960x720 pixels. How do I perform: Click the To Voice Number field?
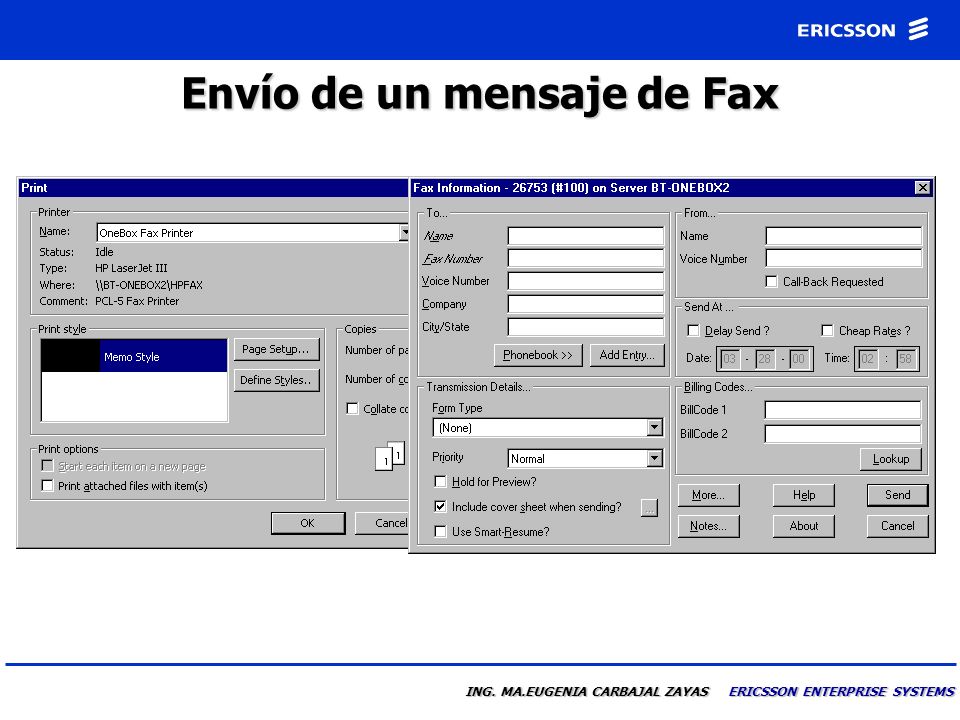pyautogui.click(x=586, y=281)
